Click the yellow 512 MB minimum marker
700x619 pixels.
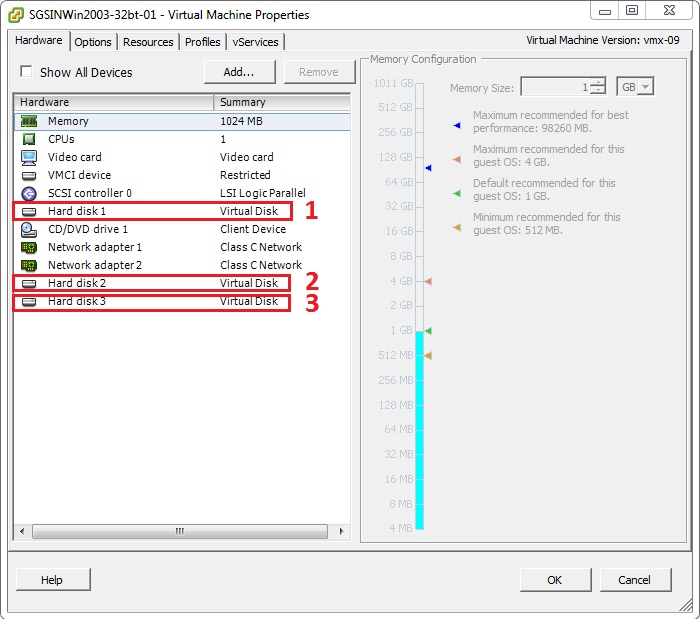[428, 355]
